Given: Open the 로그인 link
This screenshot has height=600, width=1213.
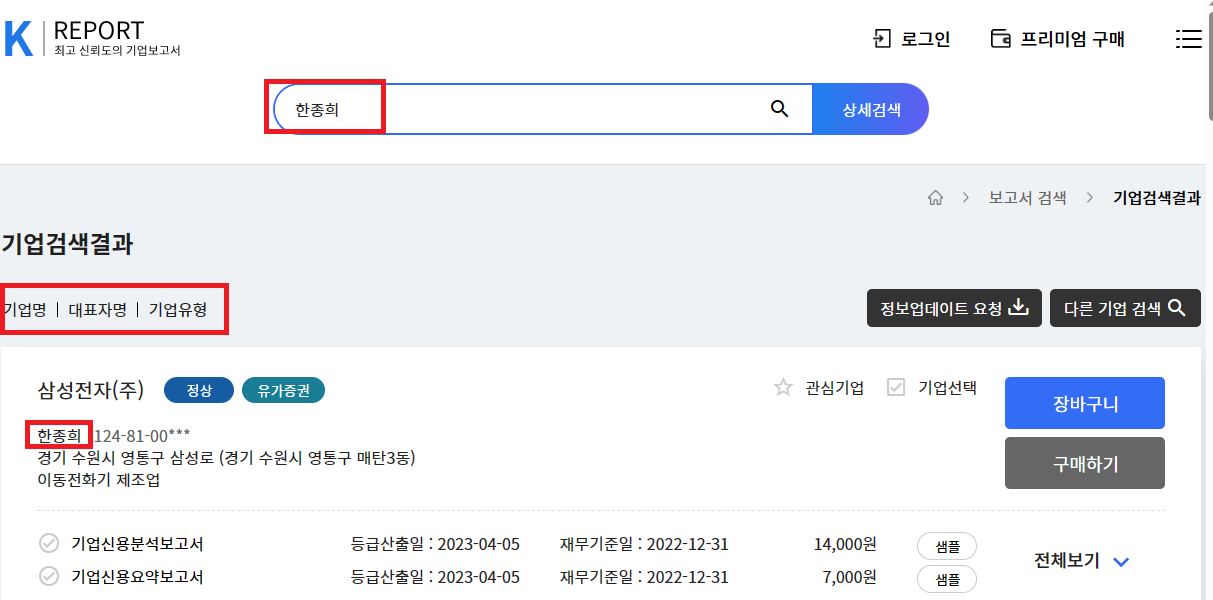Looking at the screenshot, I should 925,39.
